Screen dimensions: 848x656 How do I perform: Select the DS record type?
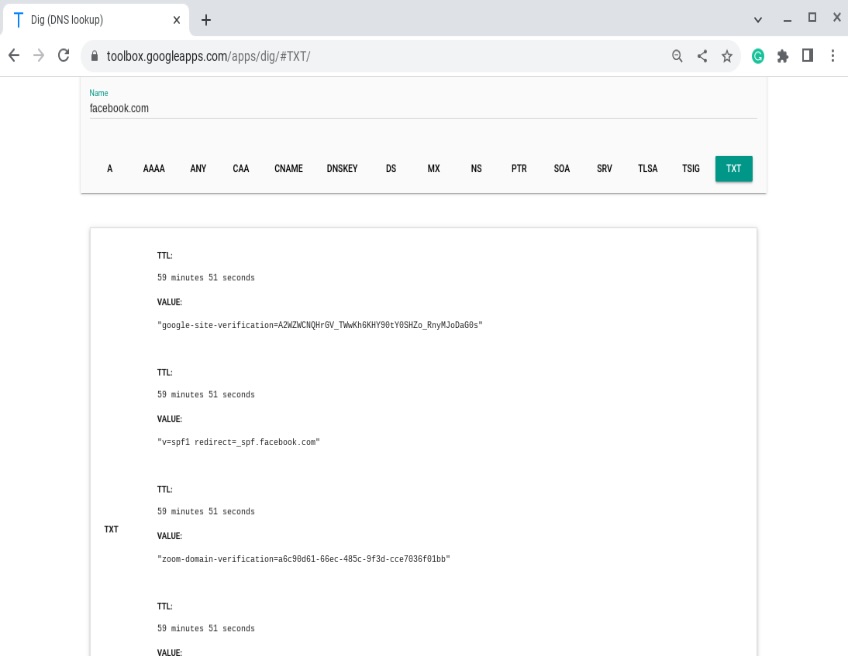[391, 169]
